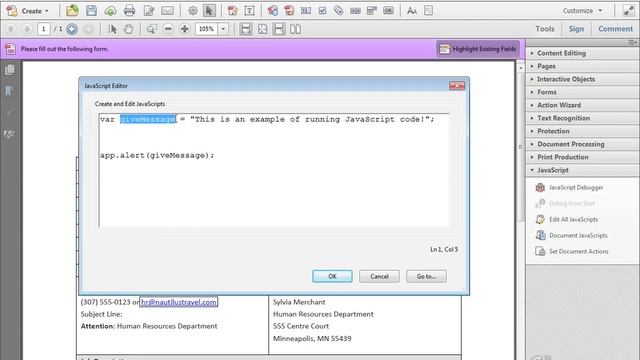Click the 'Go to...' button

click(426, 276)
